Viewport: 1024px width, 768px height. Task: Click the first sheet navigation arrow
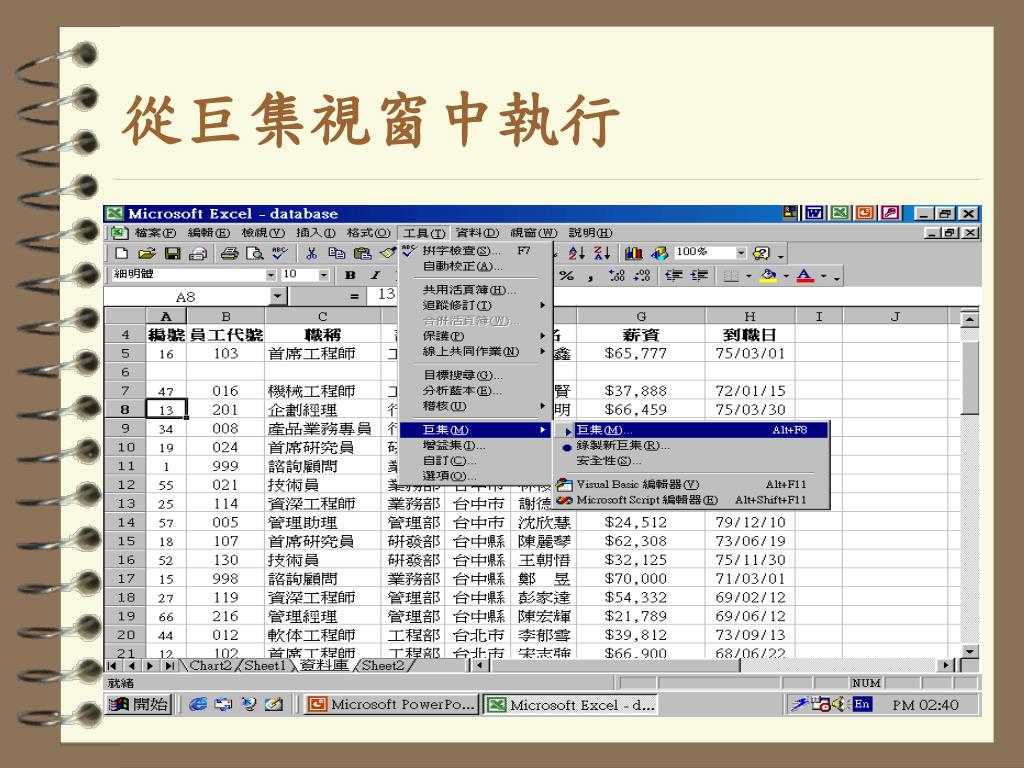(x=112, y=665)
